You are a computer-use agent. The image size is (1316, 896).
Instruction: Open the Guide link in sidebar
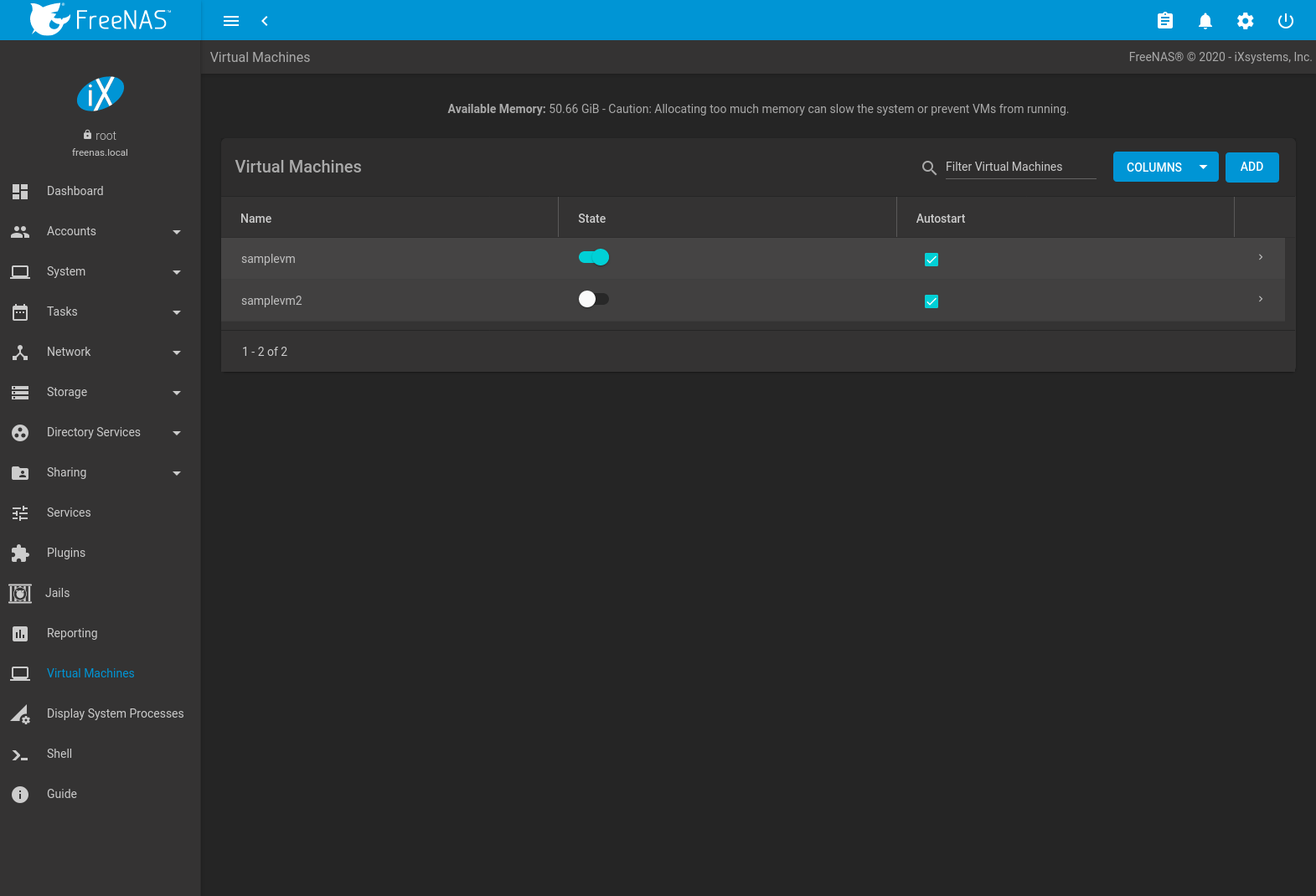[62, 794]
